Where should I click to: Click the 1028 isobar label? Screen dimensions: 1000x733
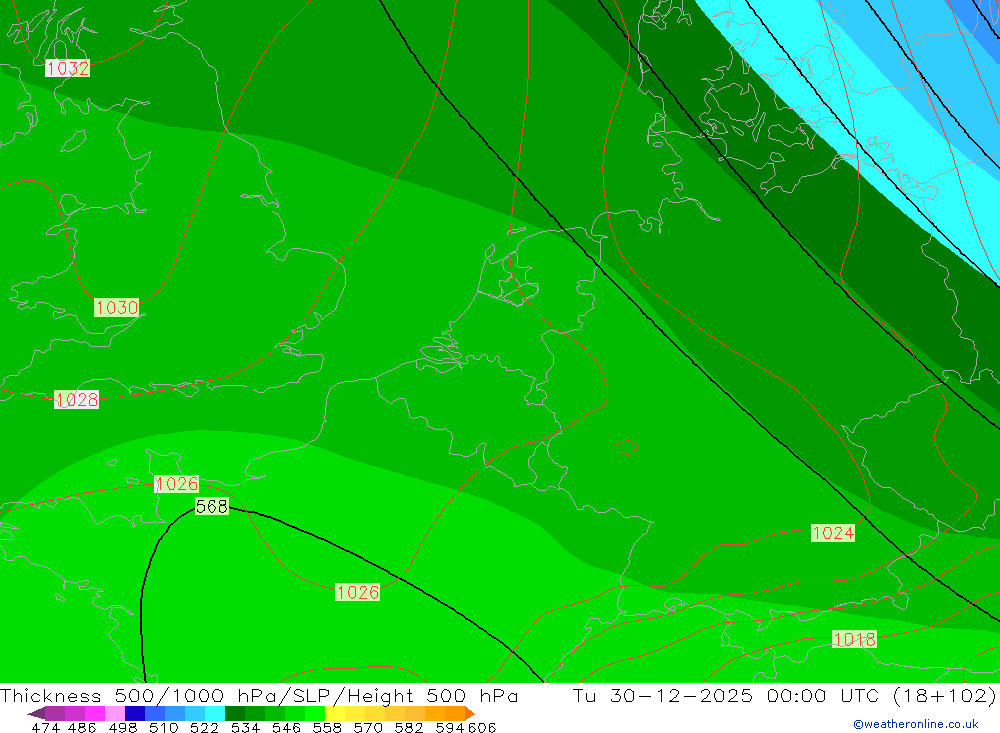(x=77, y=399)
